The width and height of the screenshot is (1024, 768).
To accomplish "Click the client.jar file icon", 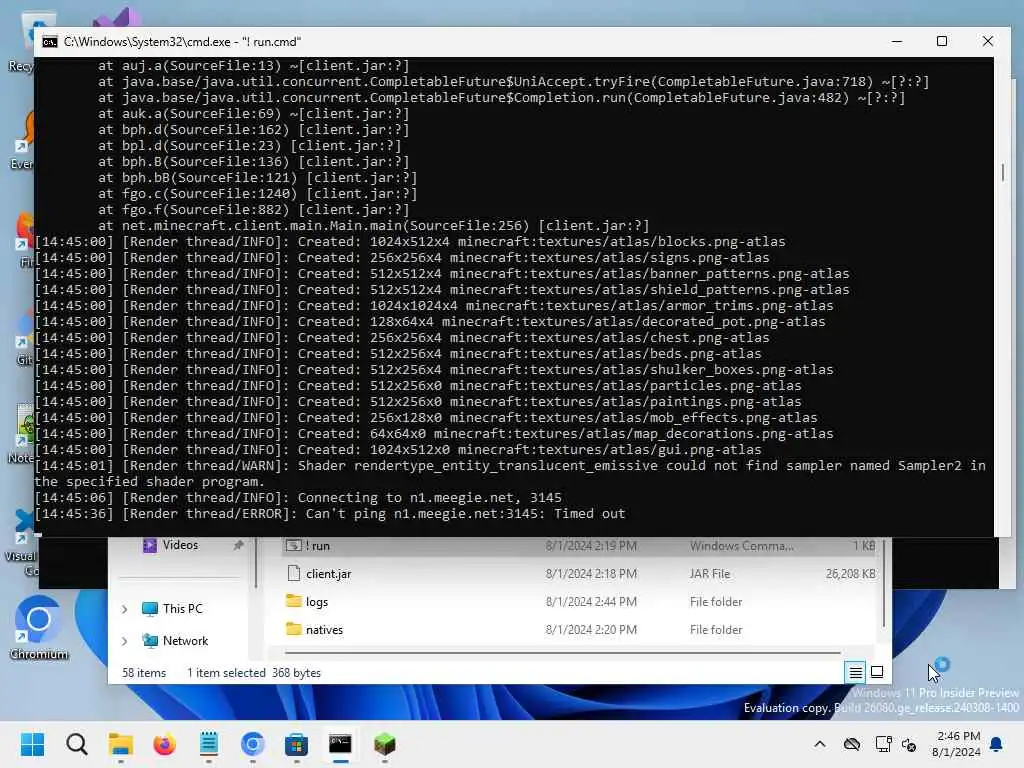I will pos(294,573).
